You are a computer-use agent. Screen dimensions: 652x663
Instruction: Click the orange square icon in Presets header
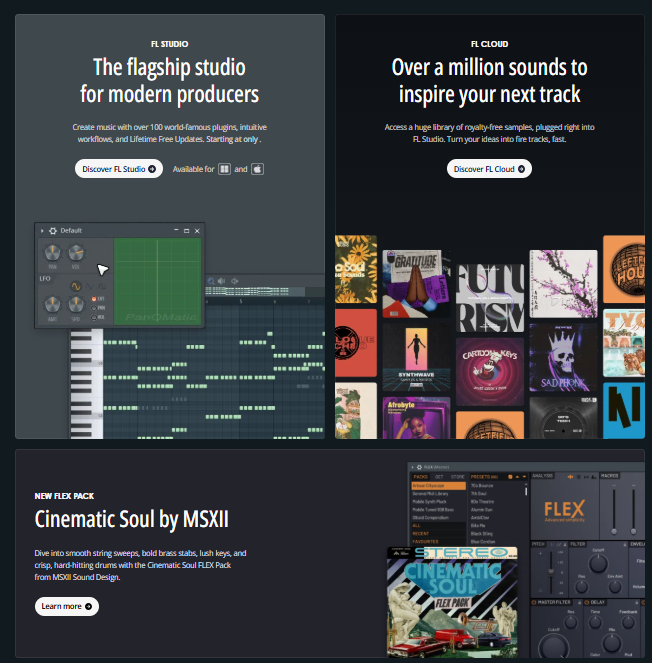[x=510, y=477]
